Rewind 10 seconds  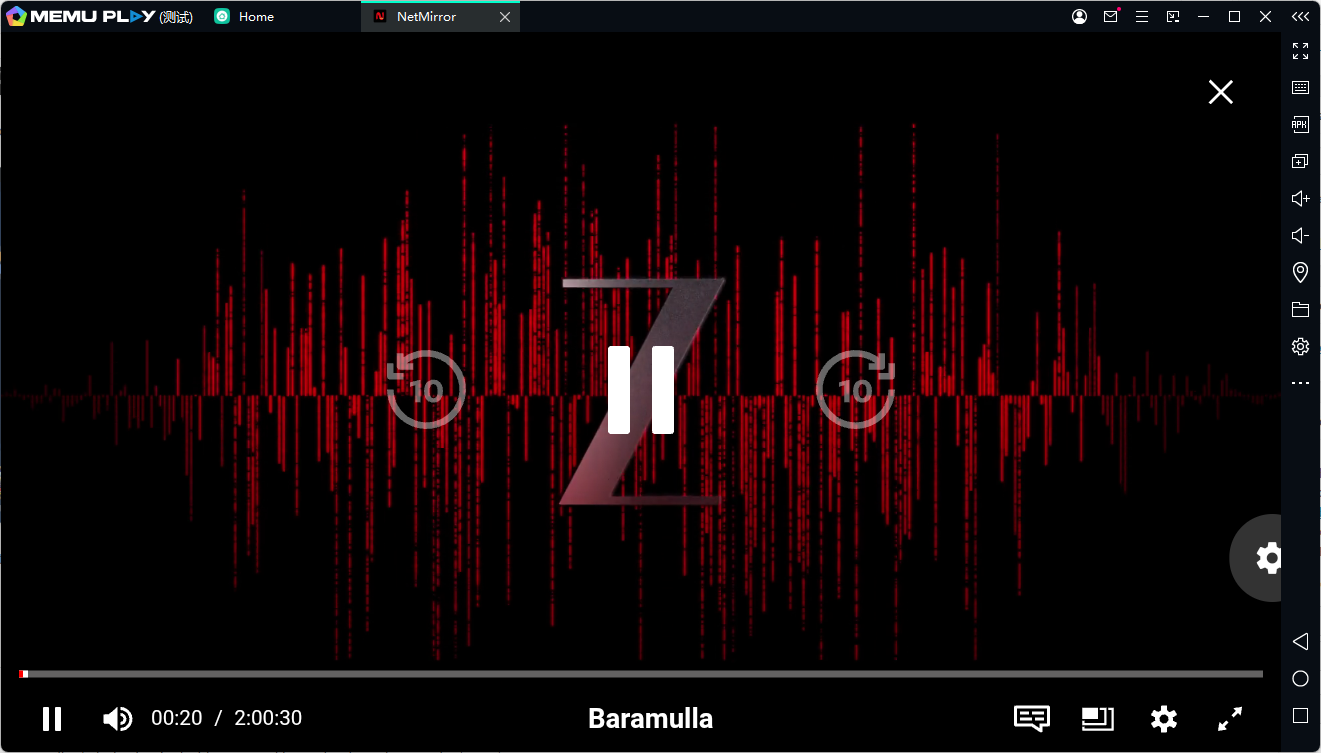click(426, 389)
